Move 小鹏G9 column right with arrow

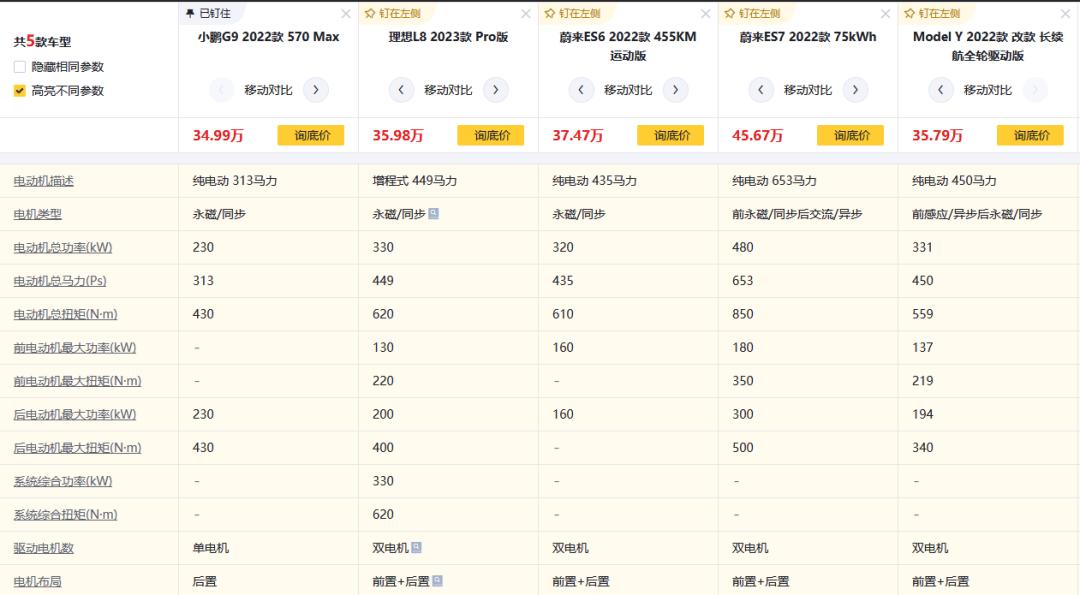316,90
